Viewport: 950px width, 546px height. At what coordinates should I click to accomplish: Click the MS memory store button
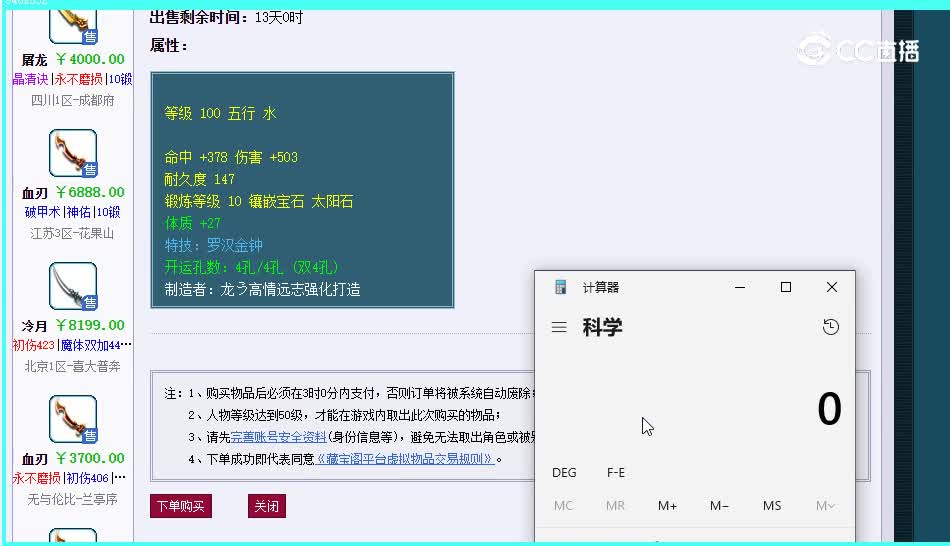(x=772, y=505)
